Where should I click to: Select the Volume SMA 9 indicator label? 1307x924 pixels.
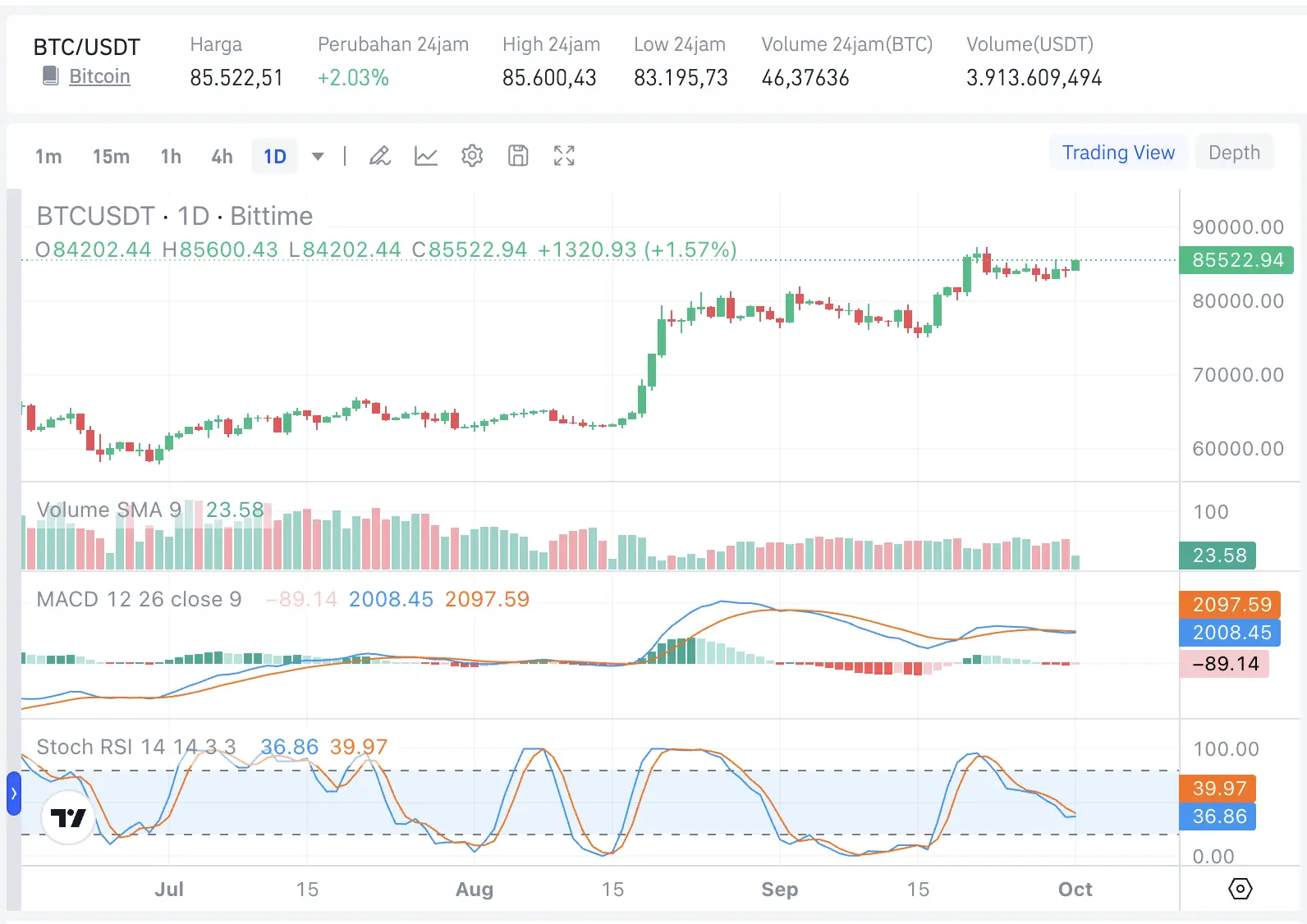click(108, 510)
